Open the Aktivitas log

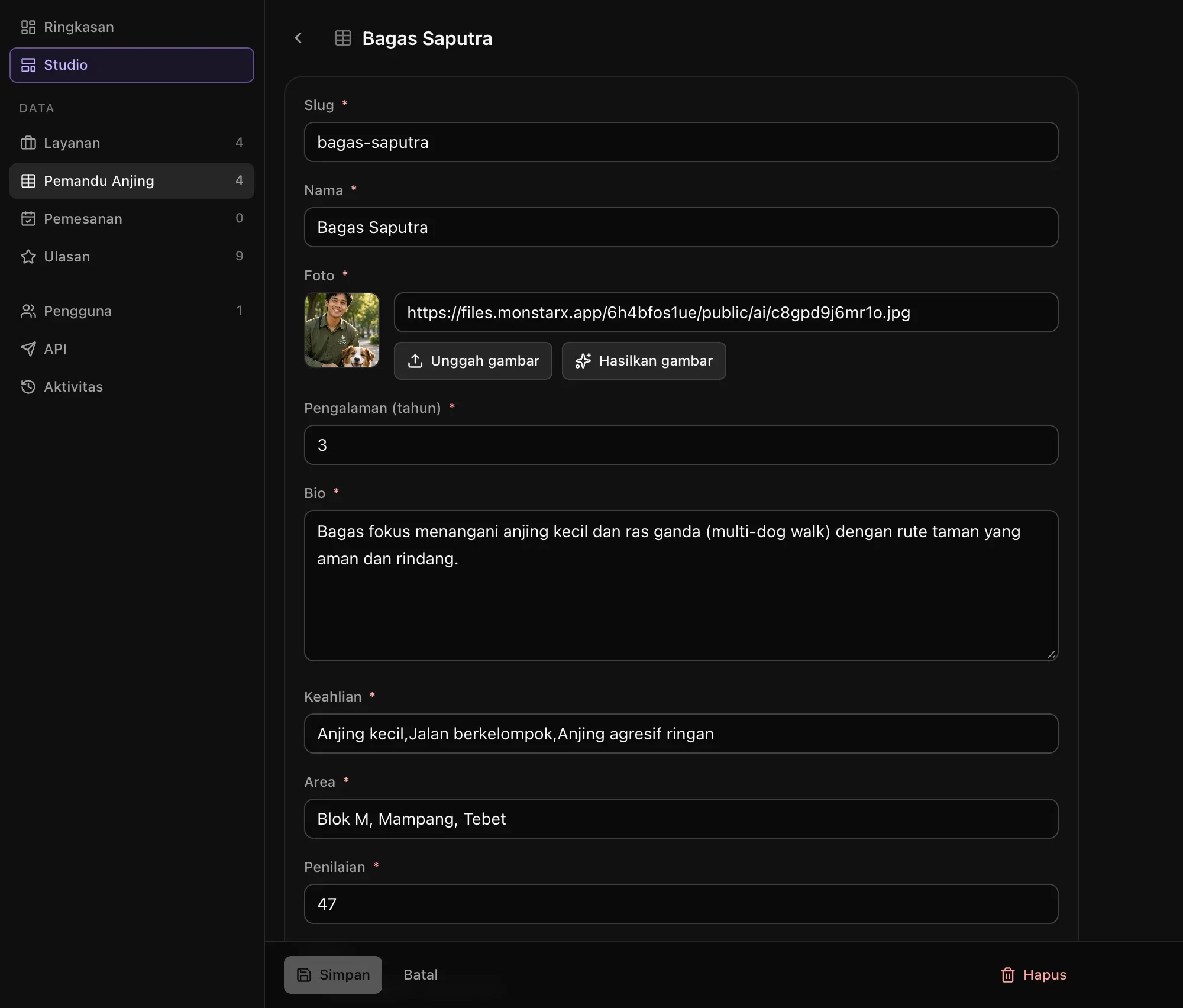coord(132,387)
